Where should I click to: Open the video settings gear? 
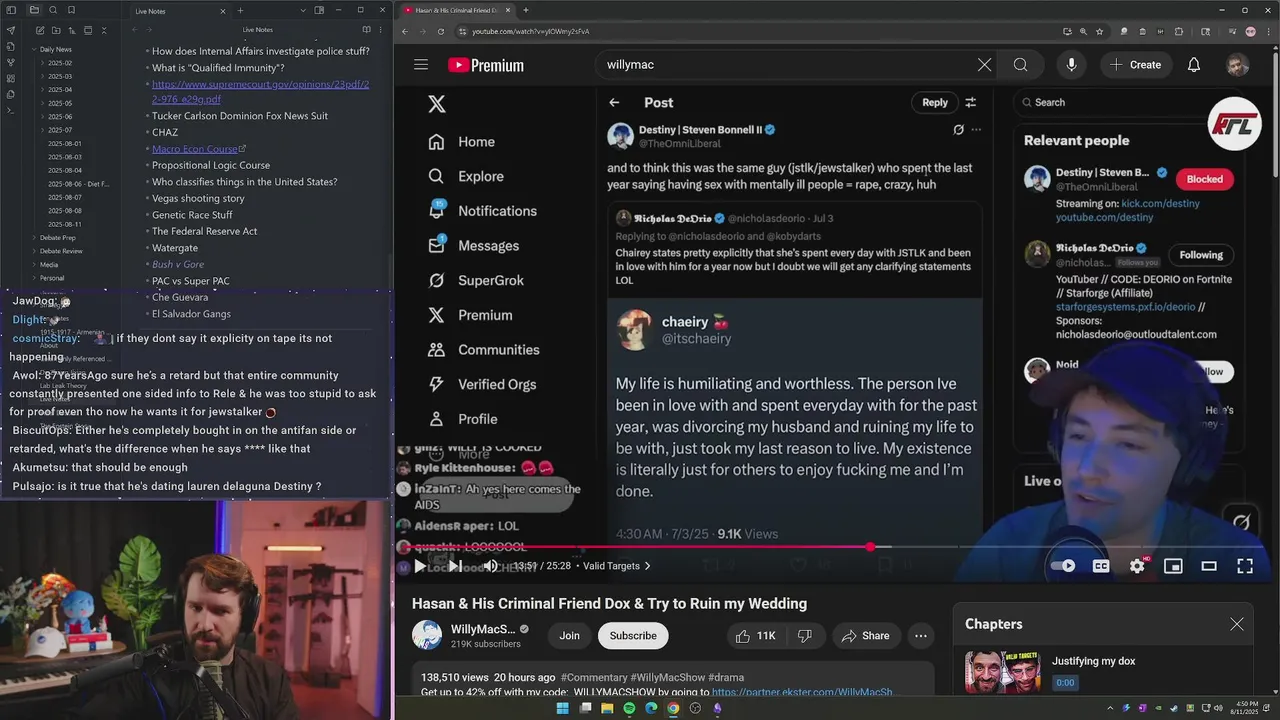(x=1137, y=566)
